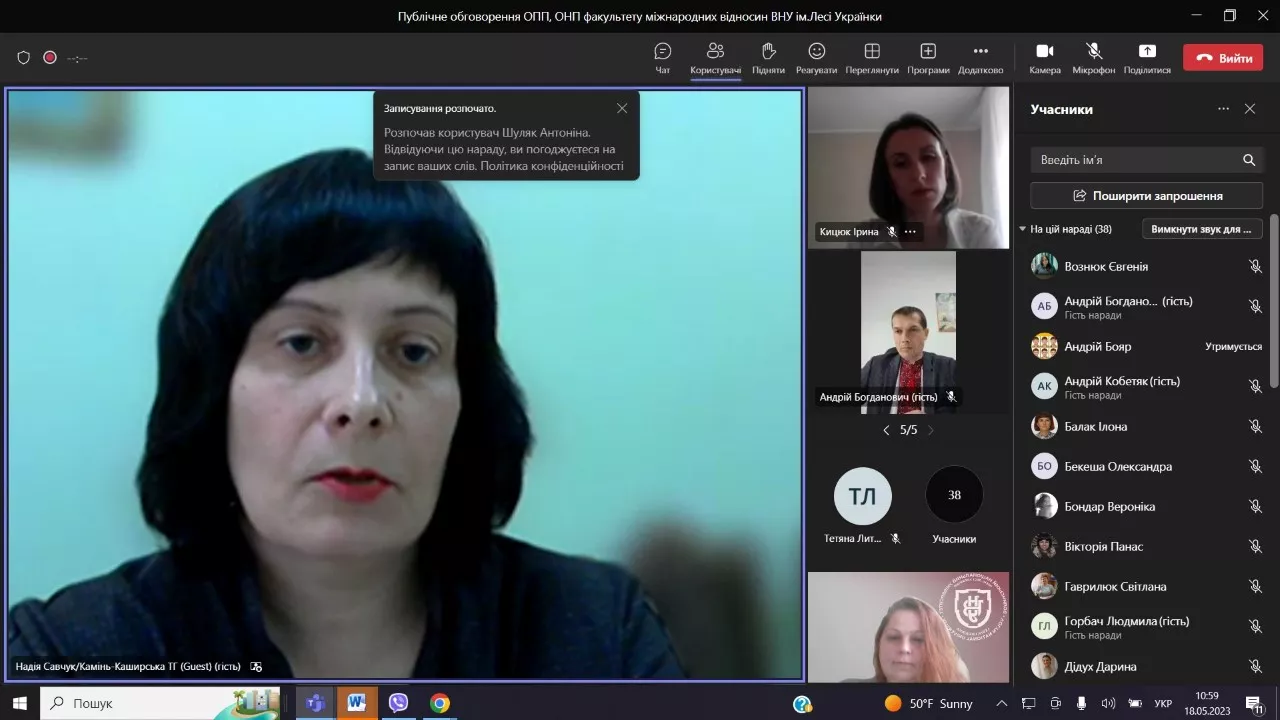
Task: Open participants panel more options menu
Action: (1223, 109)
